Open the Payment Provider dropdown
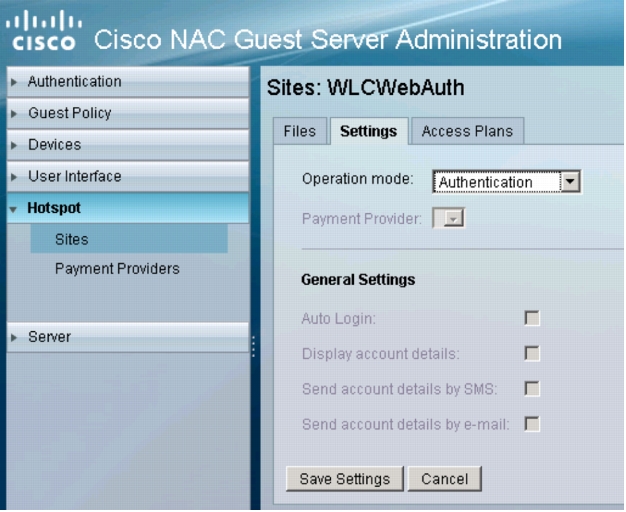The width and height of the screenshot is (626, 512). coord(449,218)
